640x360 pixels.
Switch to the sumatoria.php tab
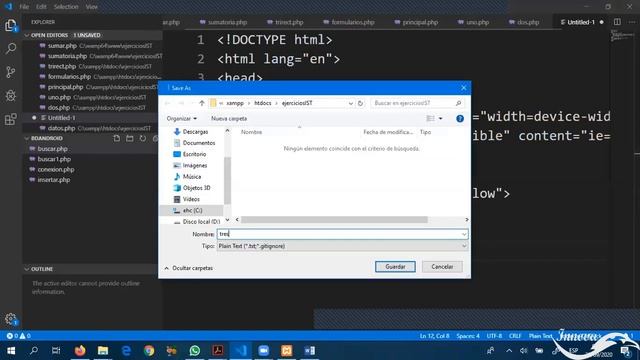point(223,22)
